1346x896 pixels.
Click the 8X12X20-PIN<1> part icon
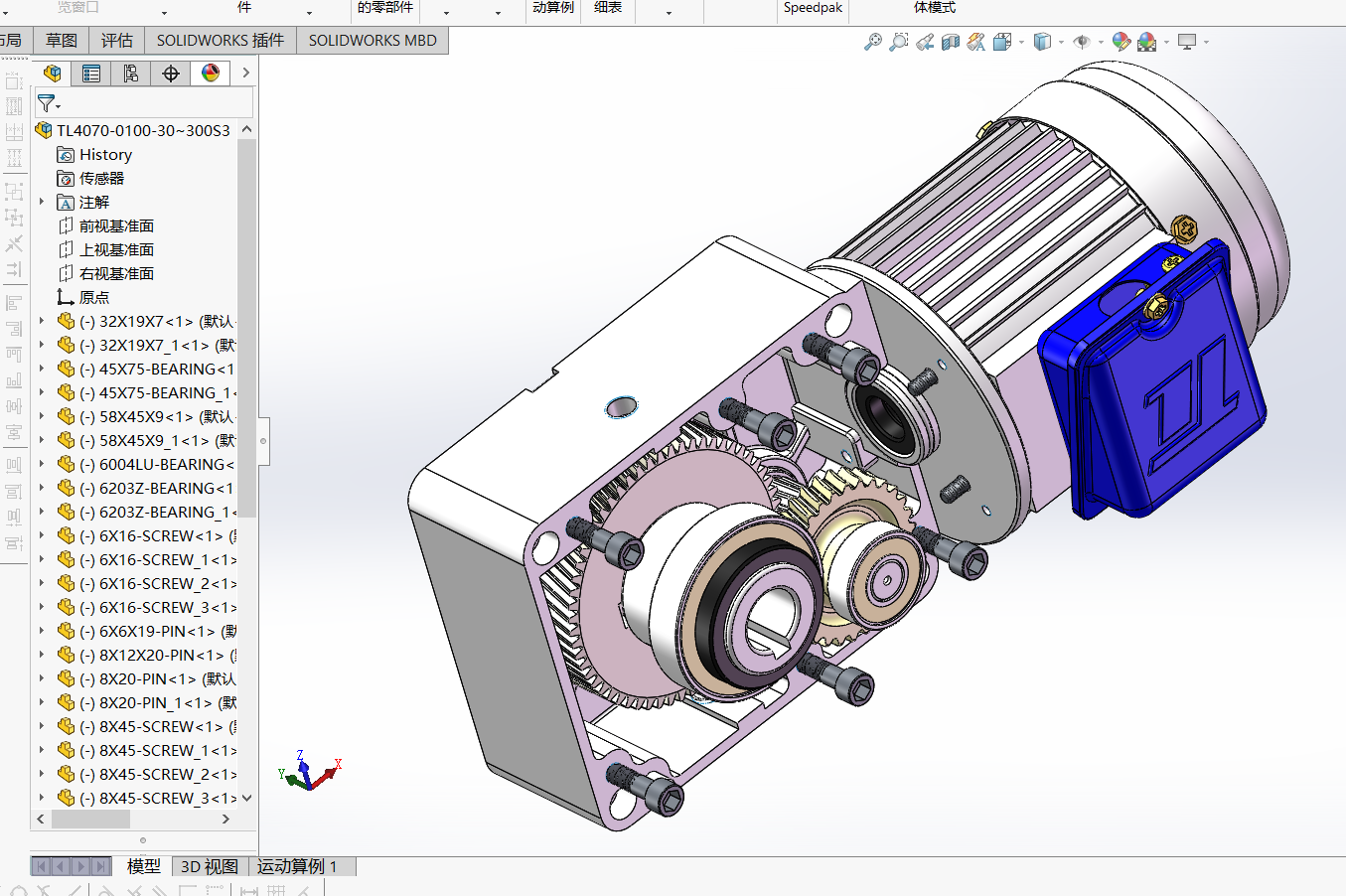coord(66,656)
